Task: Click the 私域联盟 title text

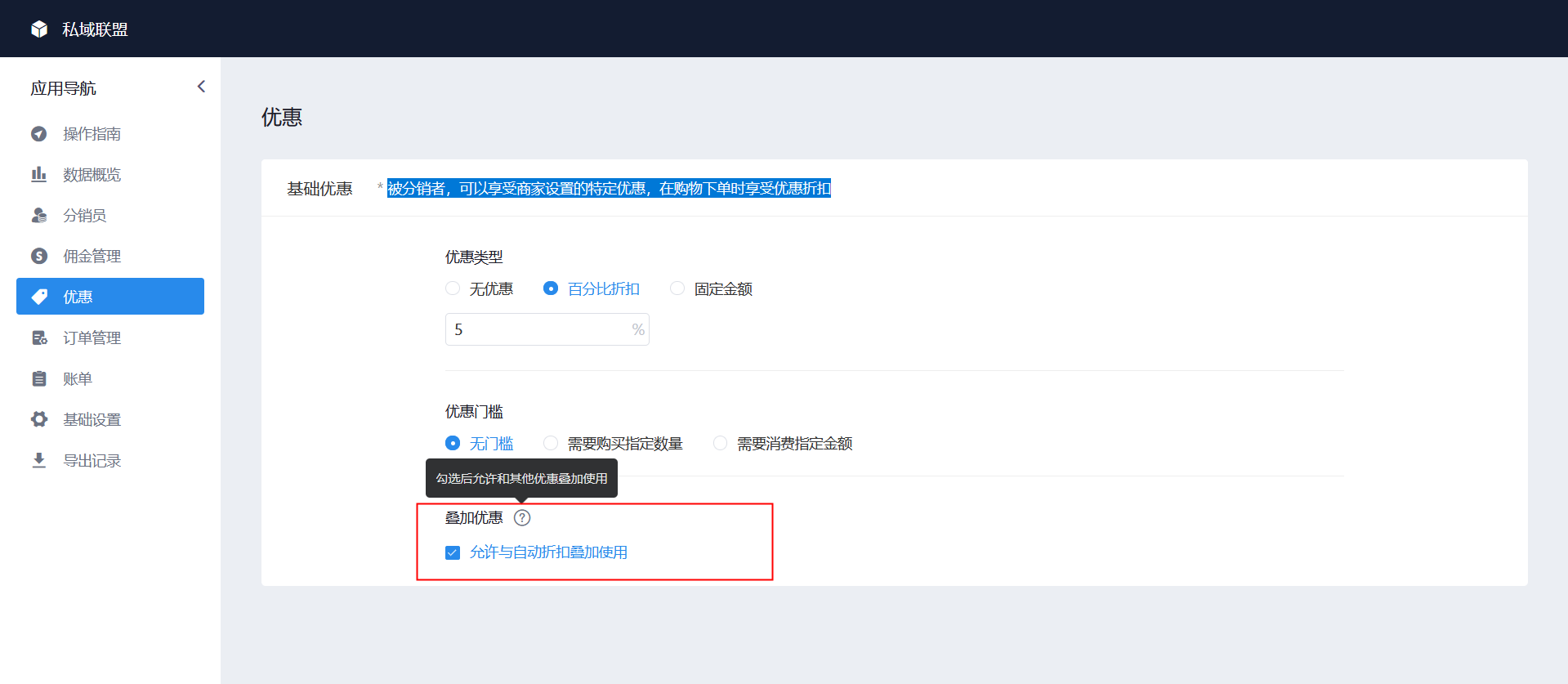Action: point(95,29)
